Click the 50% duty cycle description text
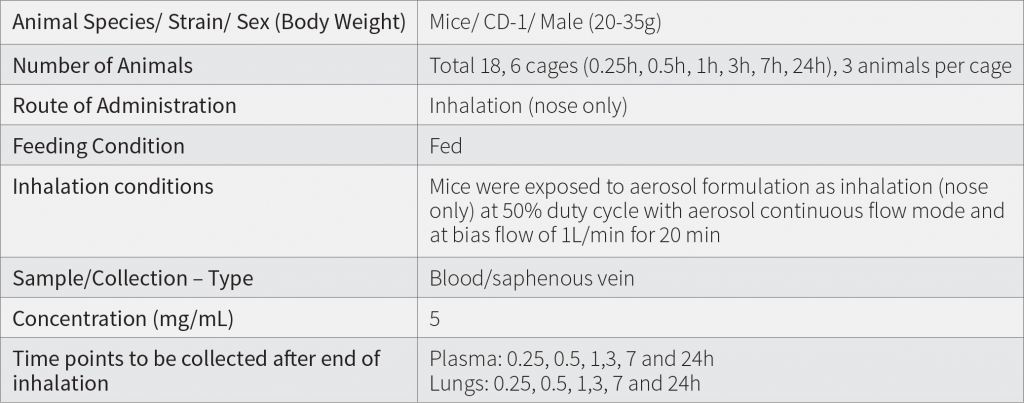The width and height of the screenshot is (1024, 403). pos(717,211)
